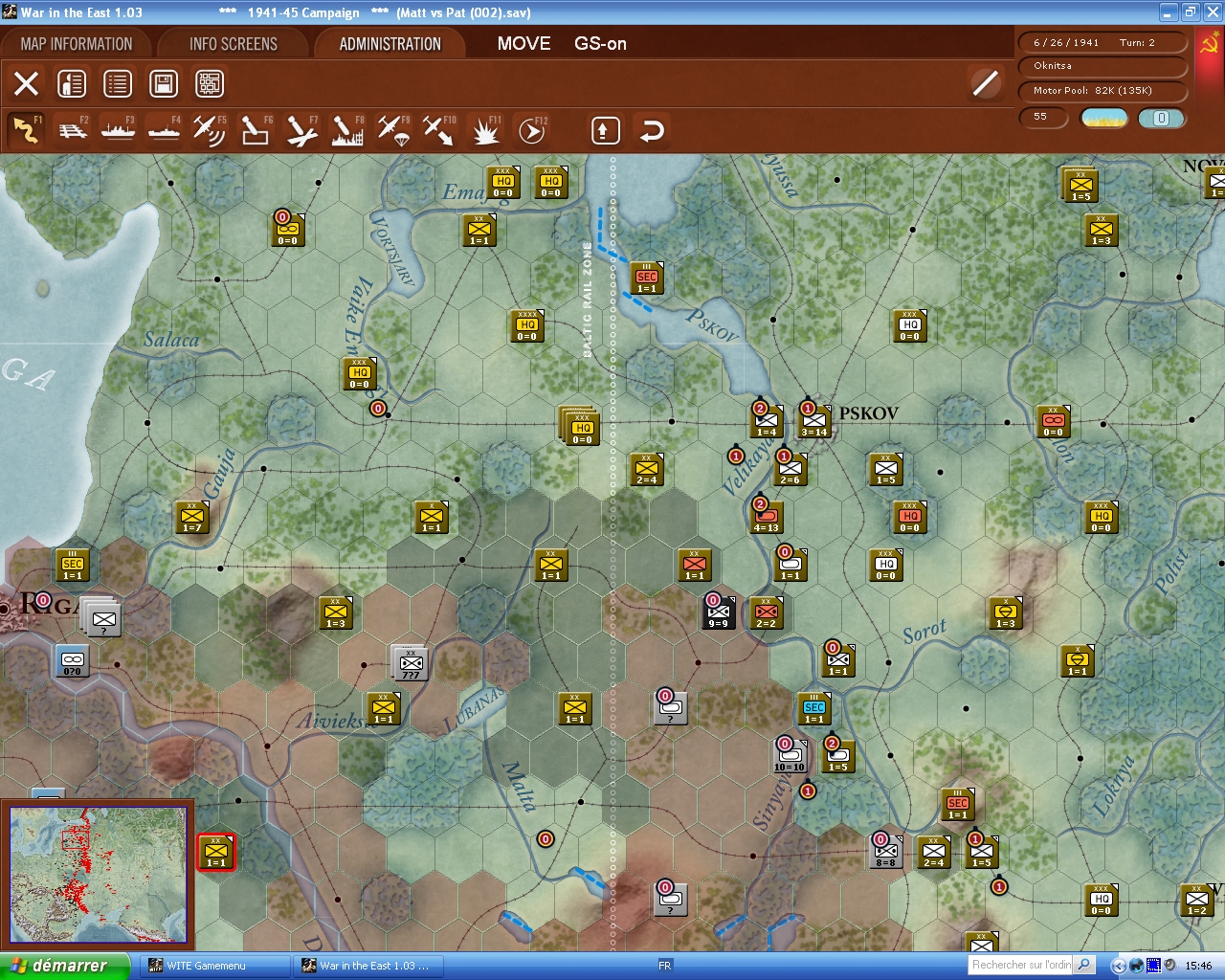The width and height of the screenshot is (1225, 980).
Task: Click the Pskov city label
Action: [x=869, y=413]
